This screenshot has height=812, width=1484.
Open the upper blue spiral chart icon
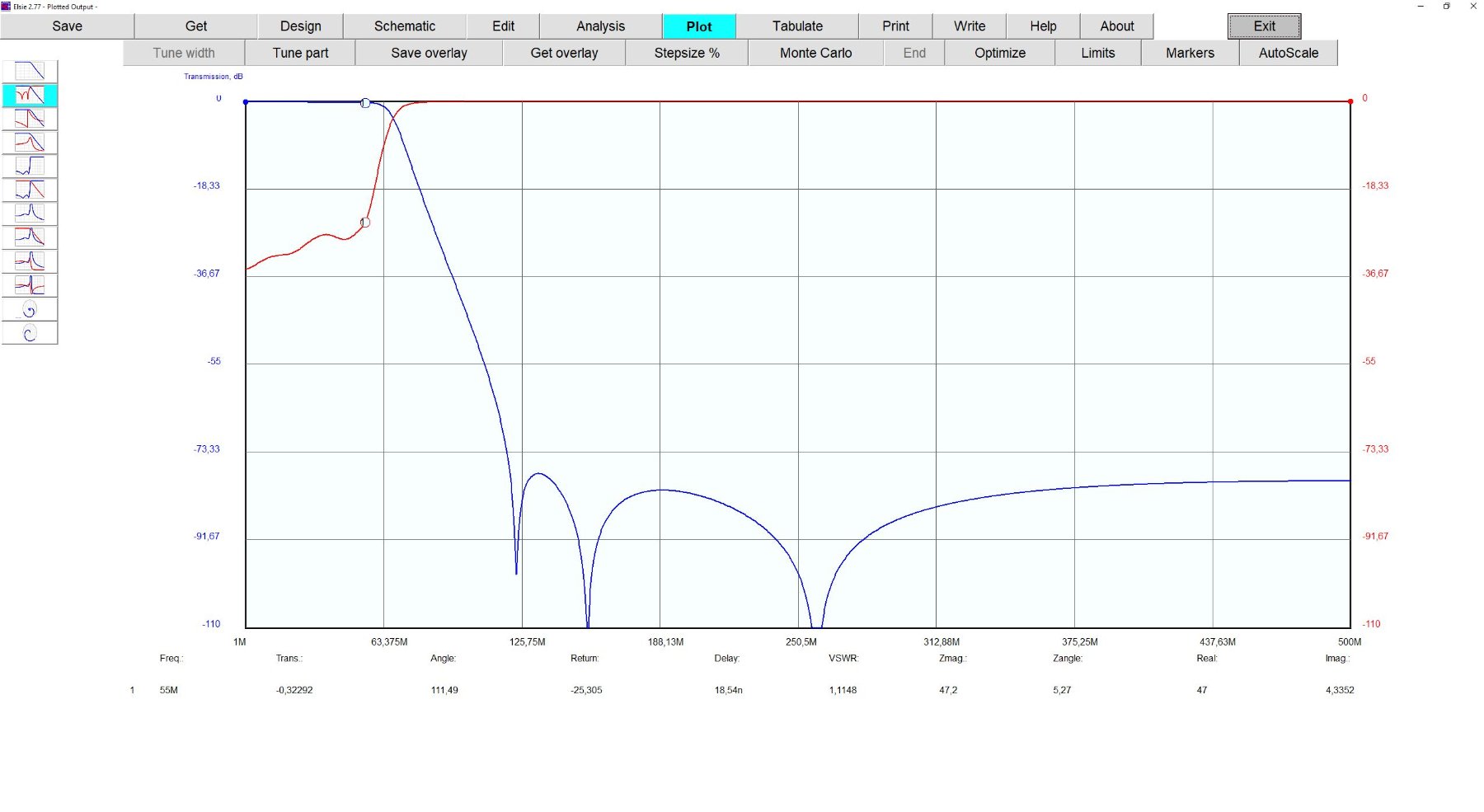click(x=30, y=309)
